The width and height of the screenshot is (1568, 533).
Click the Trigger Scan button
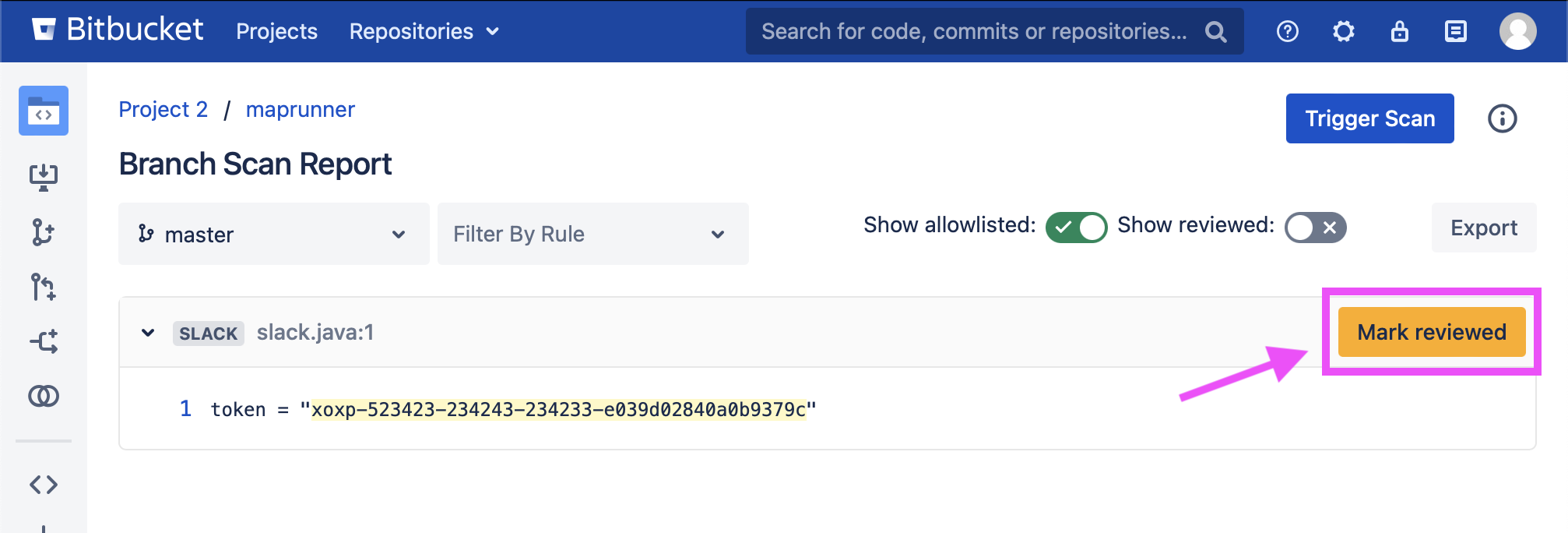coord(1369,118)
